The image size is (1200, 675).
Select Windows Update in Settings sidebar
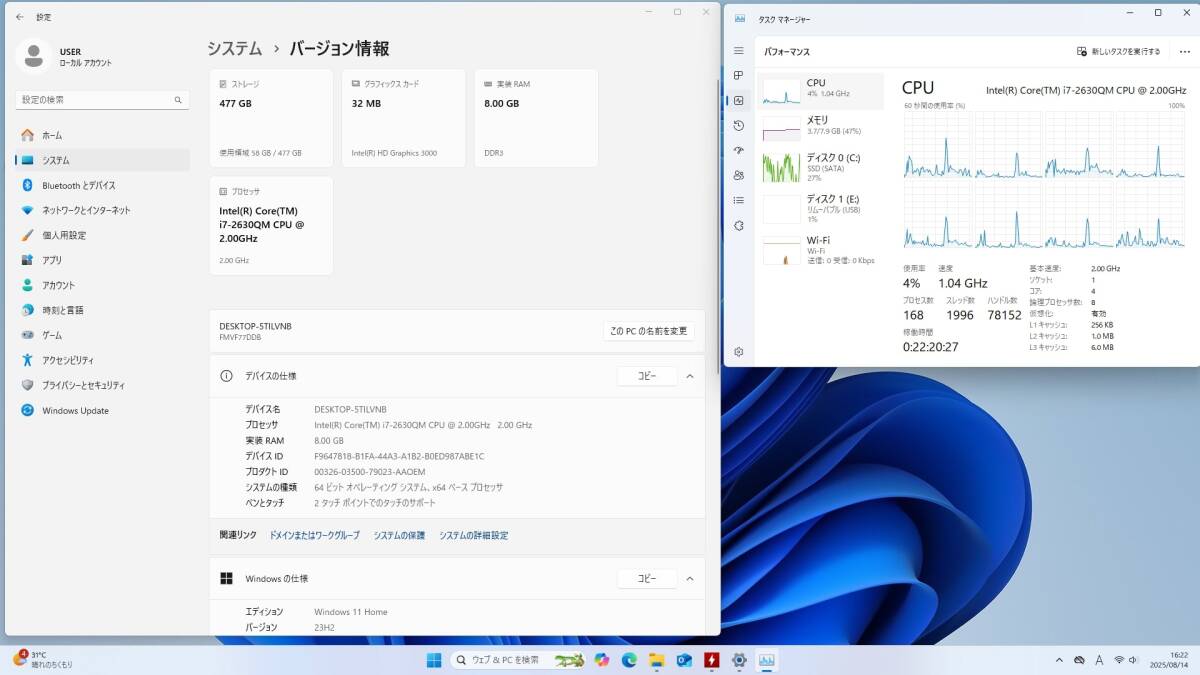click(75, 410)
